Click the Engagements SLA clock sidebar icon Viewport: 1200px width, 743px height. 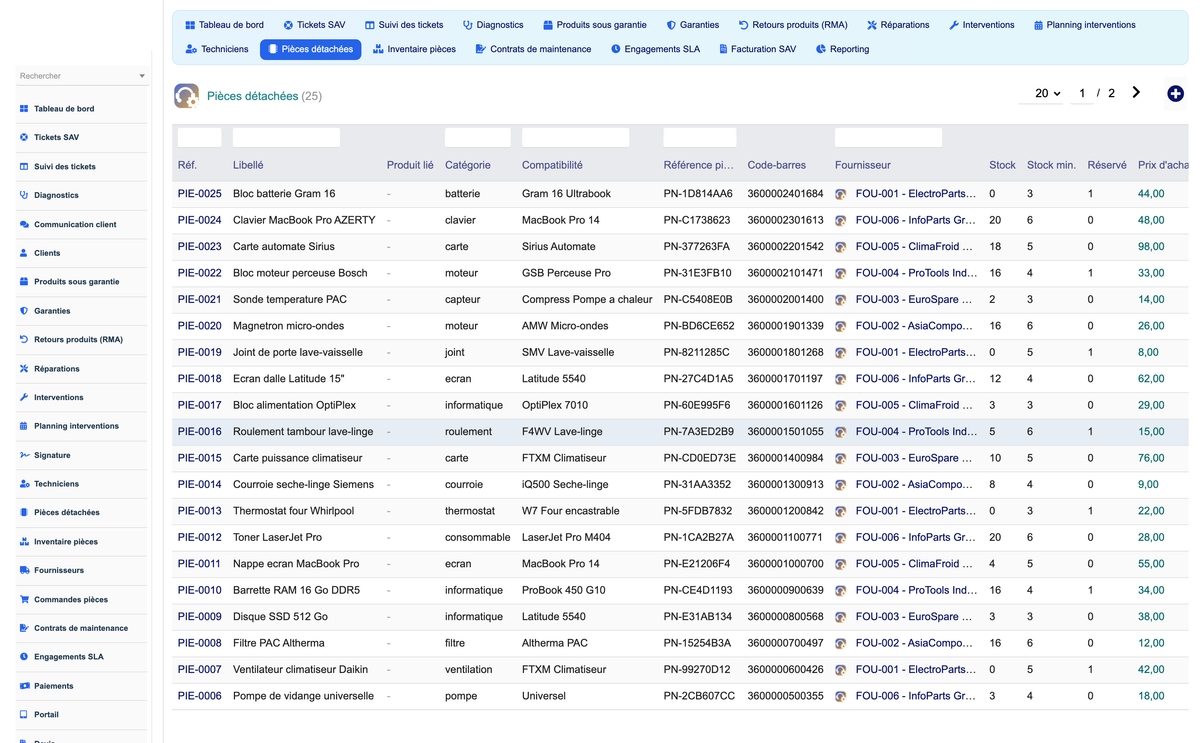pos(24,657)
